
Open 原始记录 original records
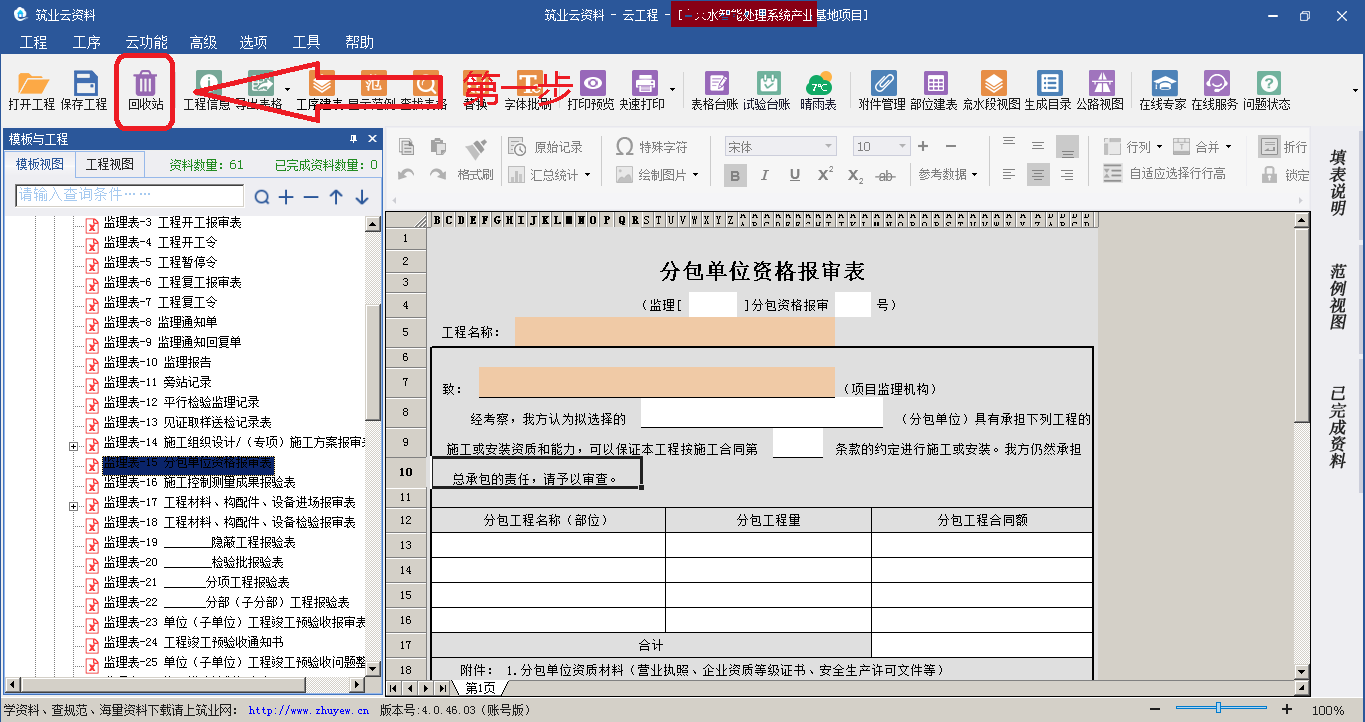pos(546,147)
